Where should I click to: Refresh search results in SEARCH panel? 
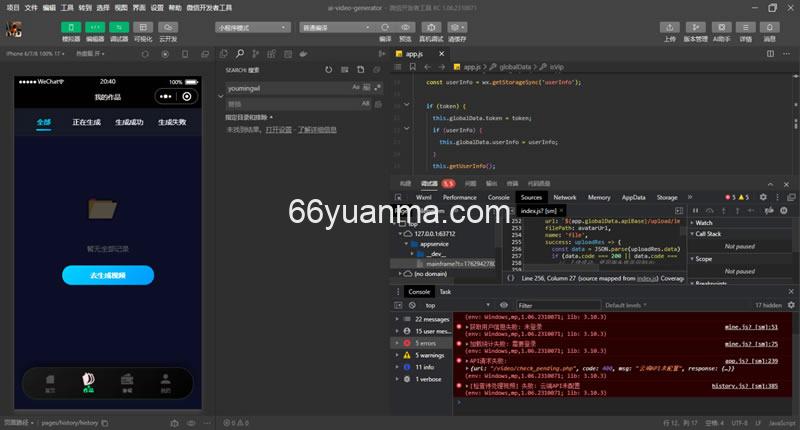point(329,70)
